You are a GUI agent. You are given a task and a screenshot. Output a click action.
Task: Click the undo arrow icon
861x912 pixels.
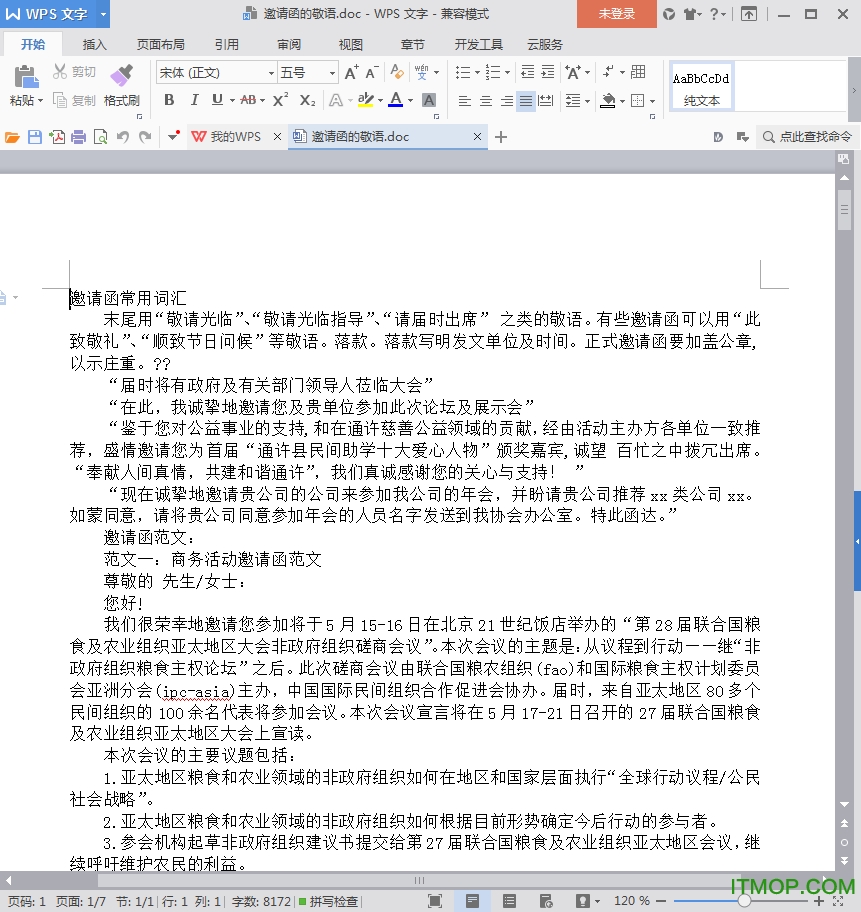coord(123,137)
